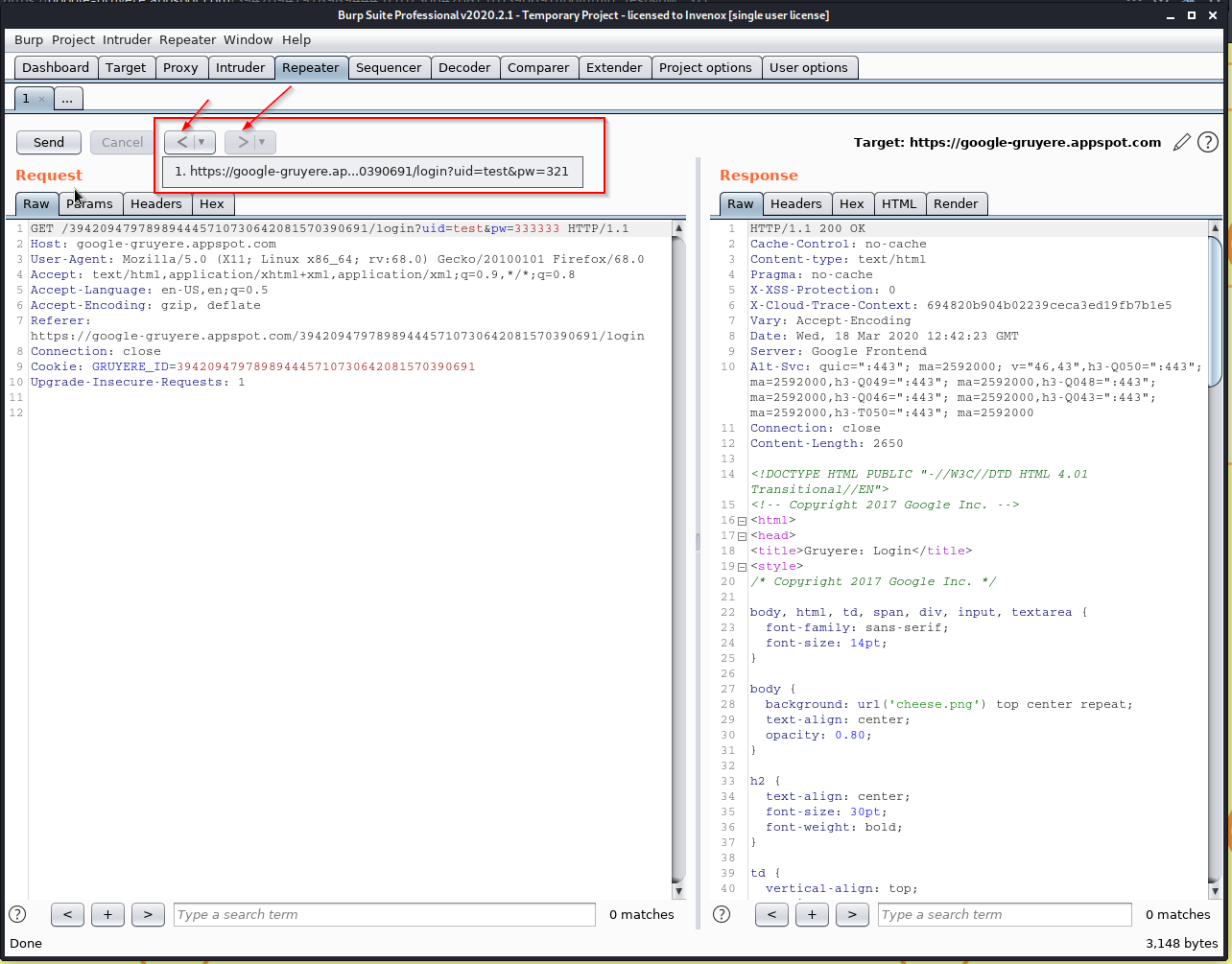Send the request
The width and height of the screenshot is (1232, 964).
point(49,142)
